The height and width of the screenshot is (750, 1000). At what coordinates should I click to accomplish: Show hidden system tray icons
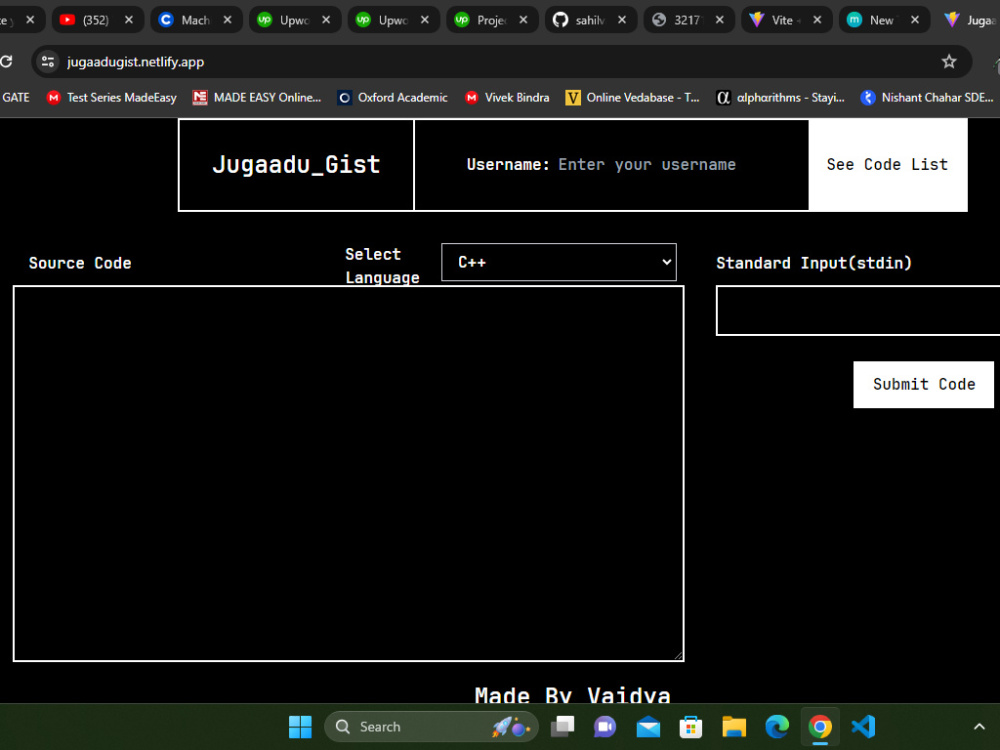[x=979, y=726]
